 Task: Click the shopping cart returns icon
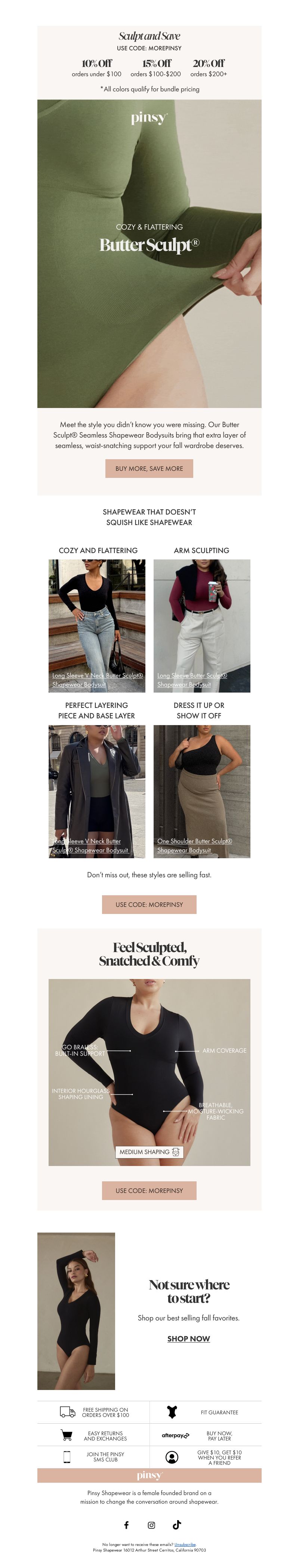(x=67, y=1435)
